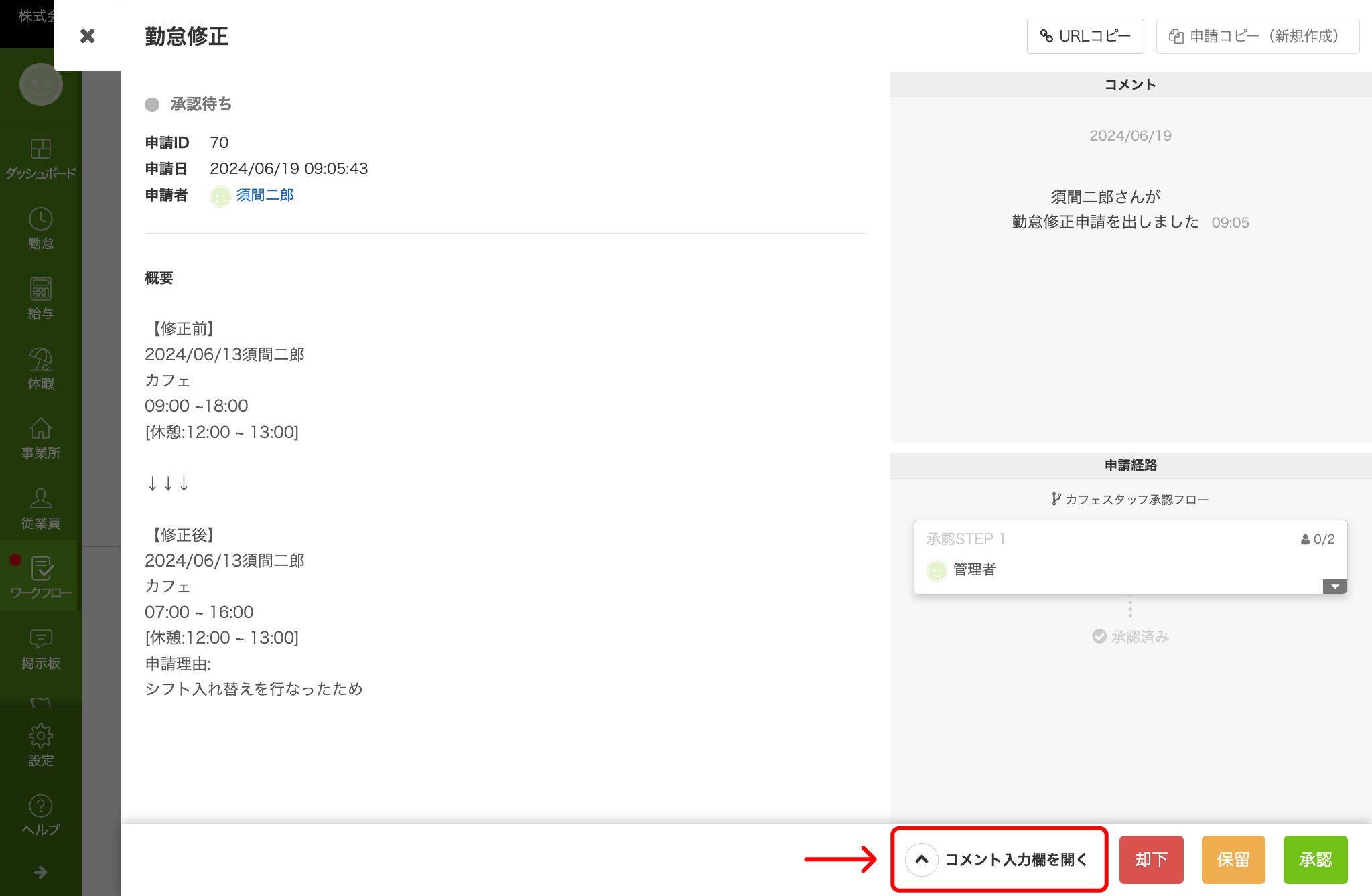The image size is (1372, 896).
Task: Open comment input with コメント入力欄を開く
Action: pos(1000,859)
